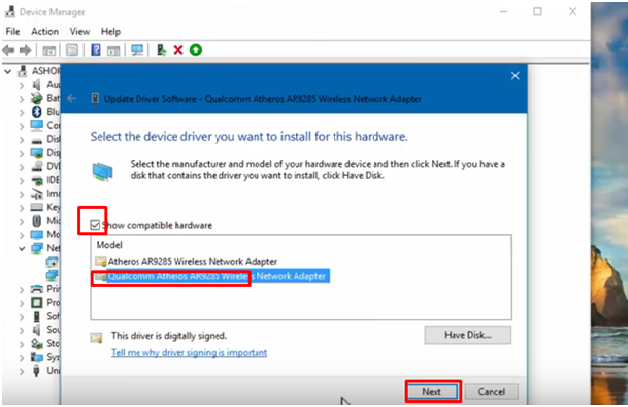Select the ASHOK computer name in tree
The height and width of the screenshot is (407, 628).
click(46, 71)
